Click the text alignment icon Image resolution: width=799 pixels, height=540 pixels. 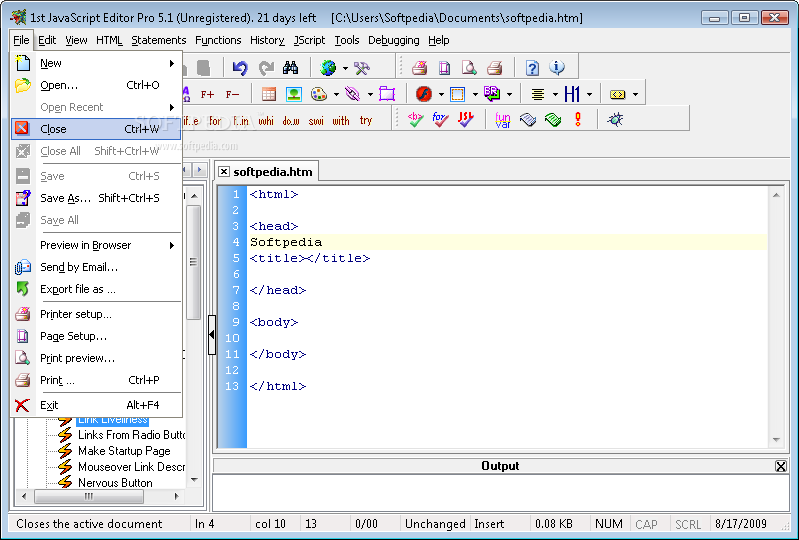[538, 94]
